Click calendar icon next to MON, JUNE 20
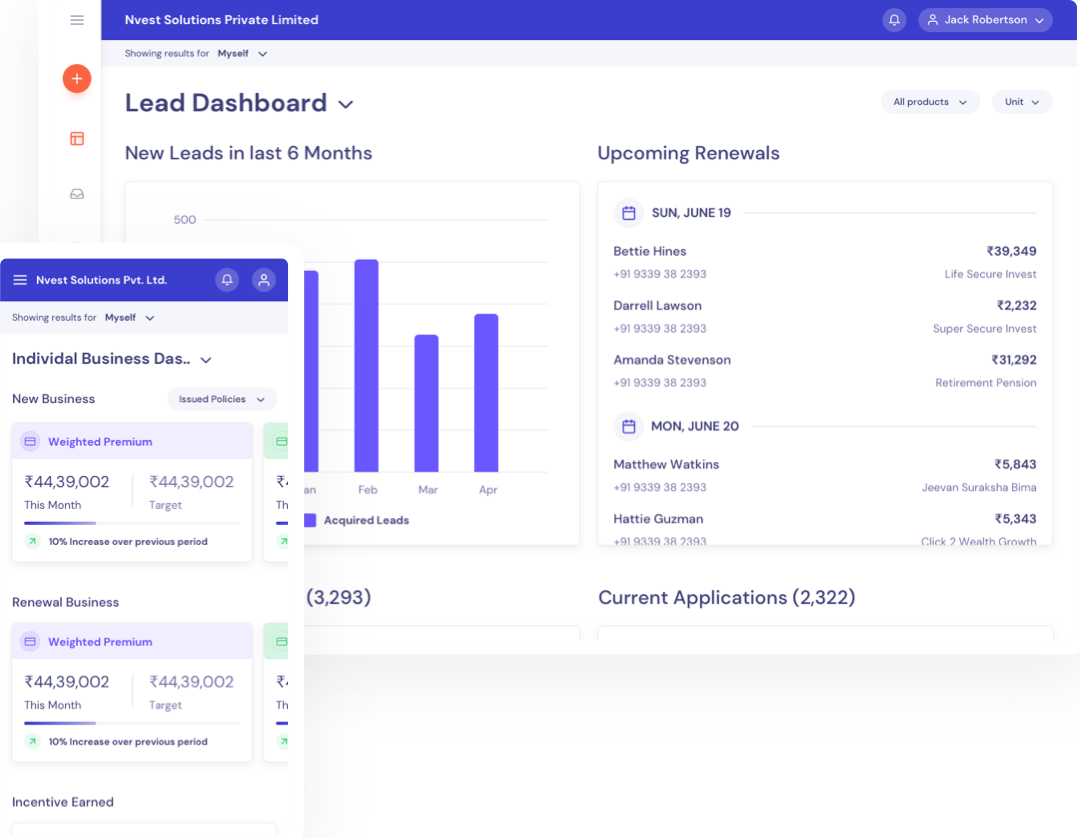The height and width of the screenshot is (838, 1080). pyautogui.click(x=628, y=426)
